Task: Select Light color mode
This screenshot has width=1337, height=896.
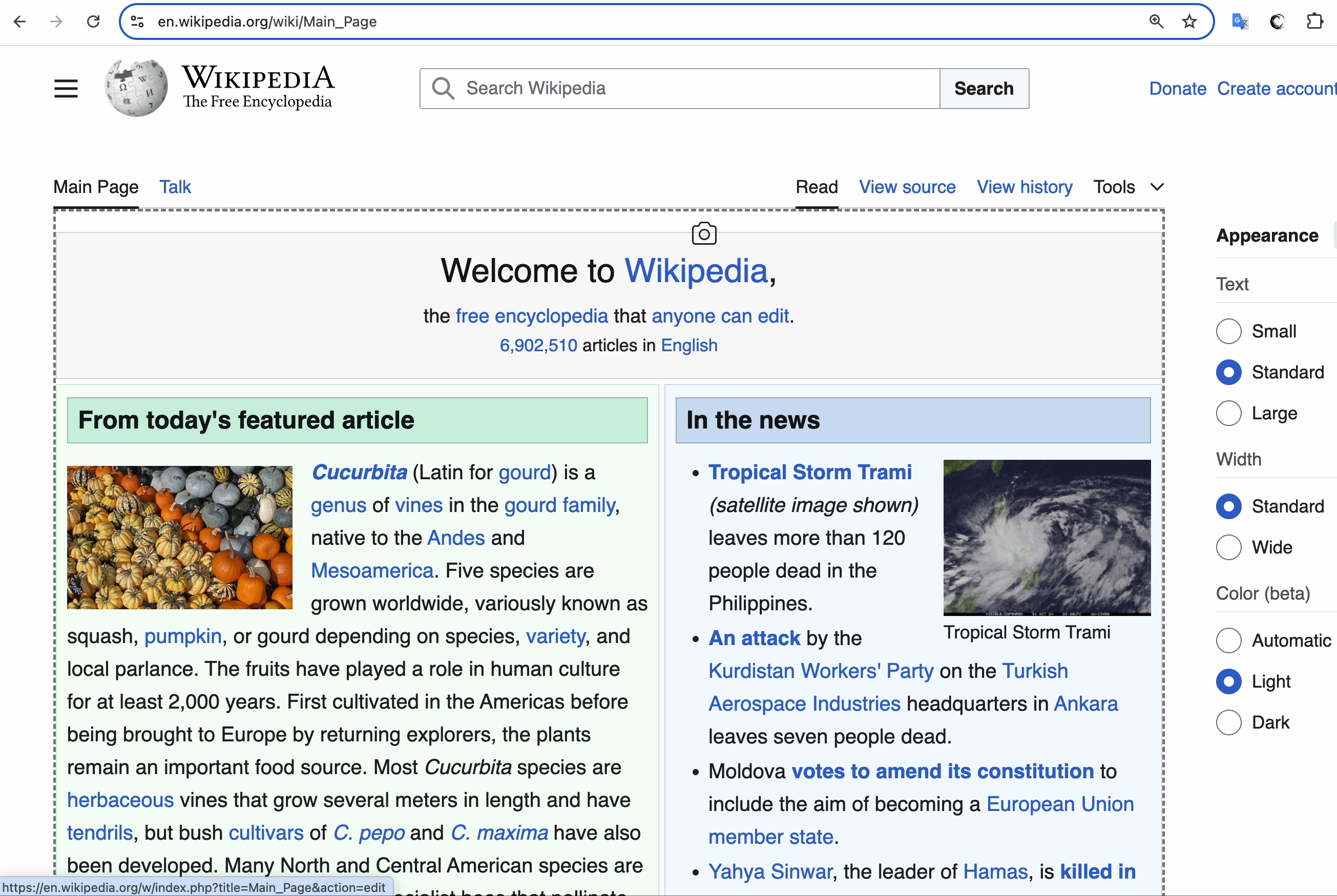Action: coord(1228,681)
